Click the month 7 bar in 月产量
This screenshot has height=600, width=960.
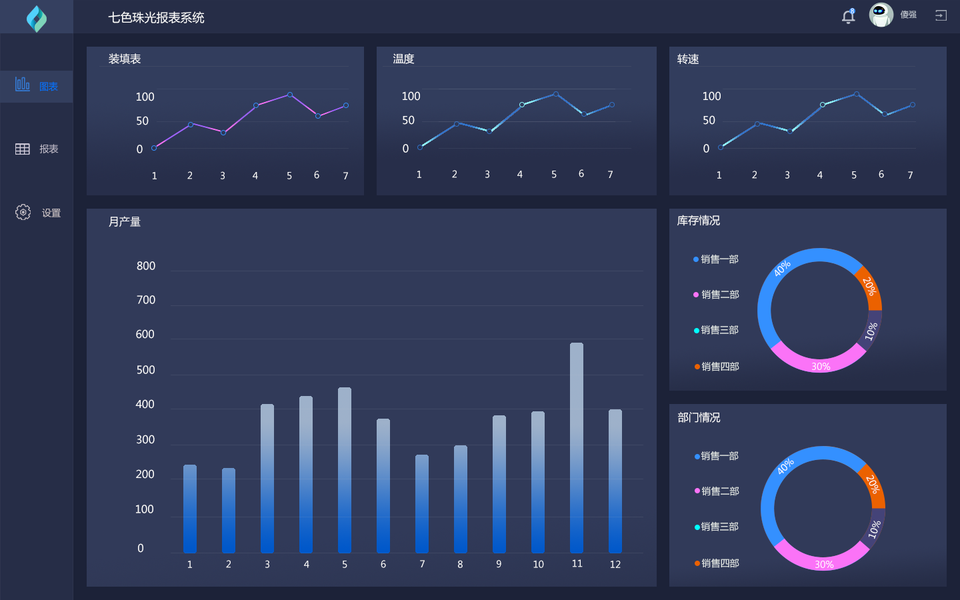(x=422, y=504)
